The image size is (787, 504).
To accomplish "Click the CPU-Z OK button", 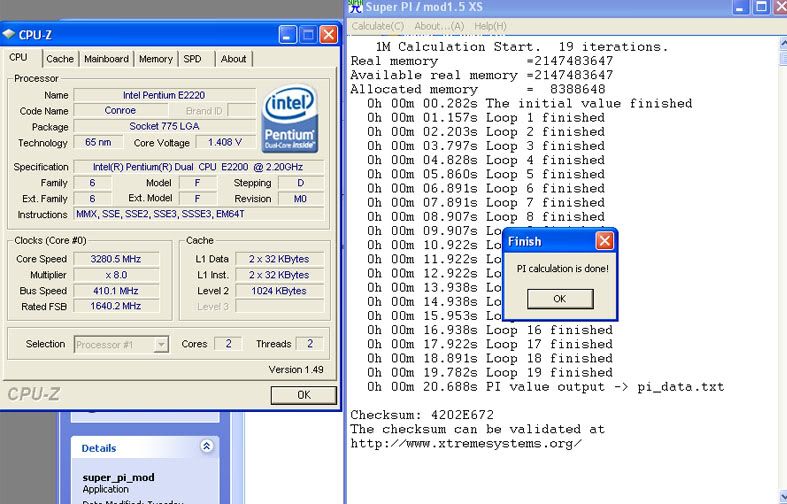I will (303, 395).
